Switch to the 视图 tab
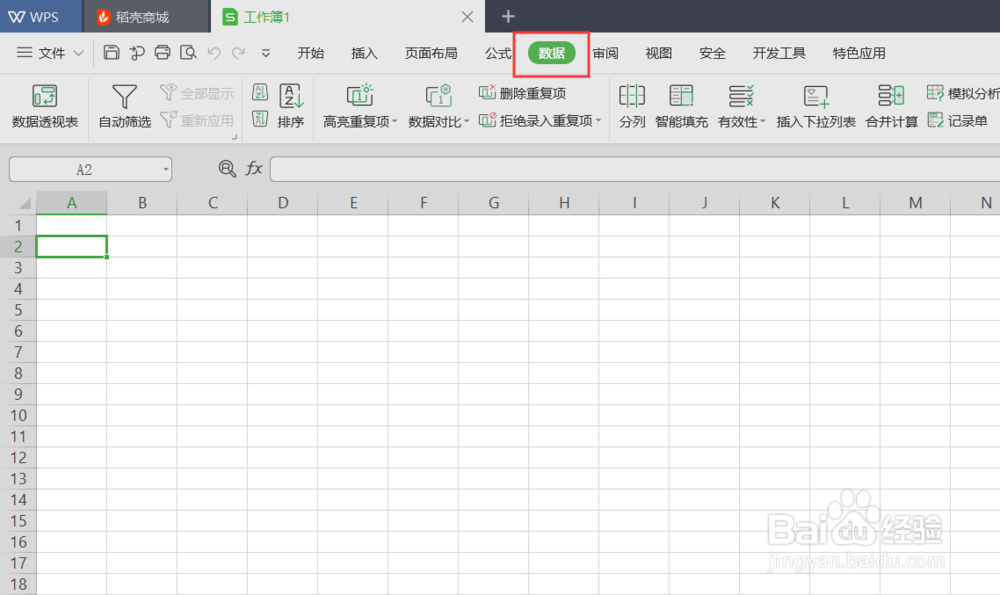Viewport: 1000px width, 595px height. pyautogui.click(x=658, y=53)
